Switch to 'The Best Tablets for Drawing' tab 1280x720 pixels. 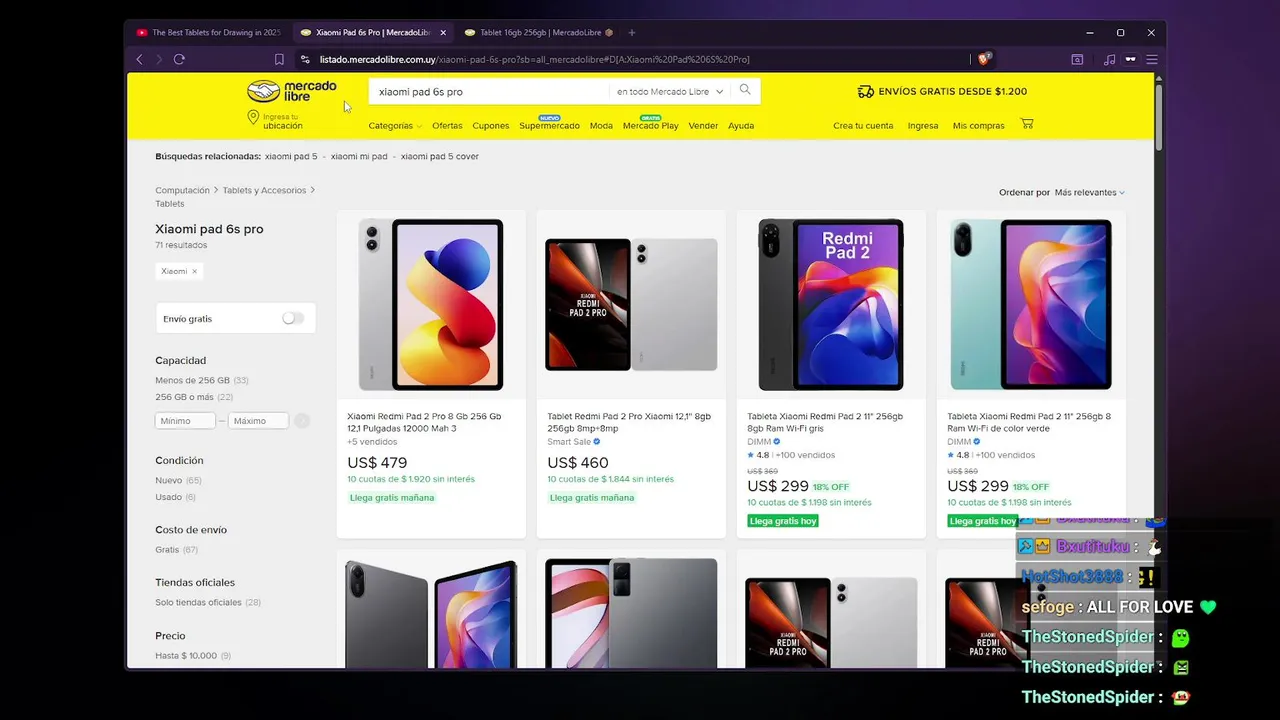pos(209,33)
